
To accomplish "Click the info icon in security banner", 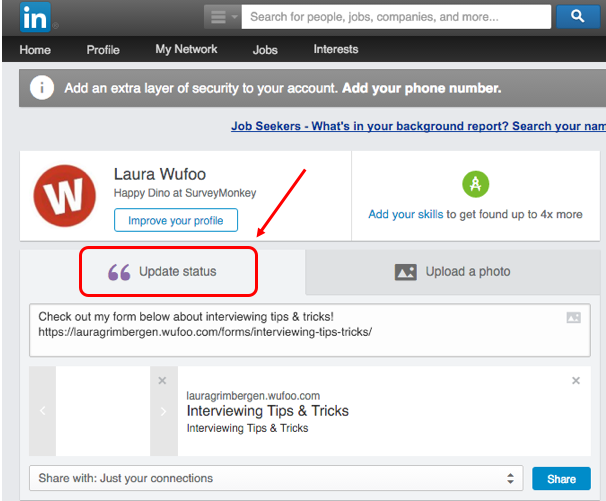I will click(x=42, y=88).
